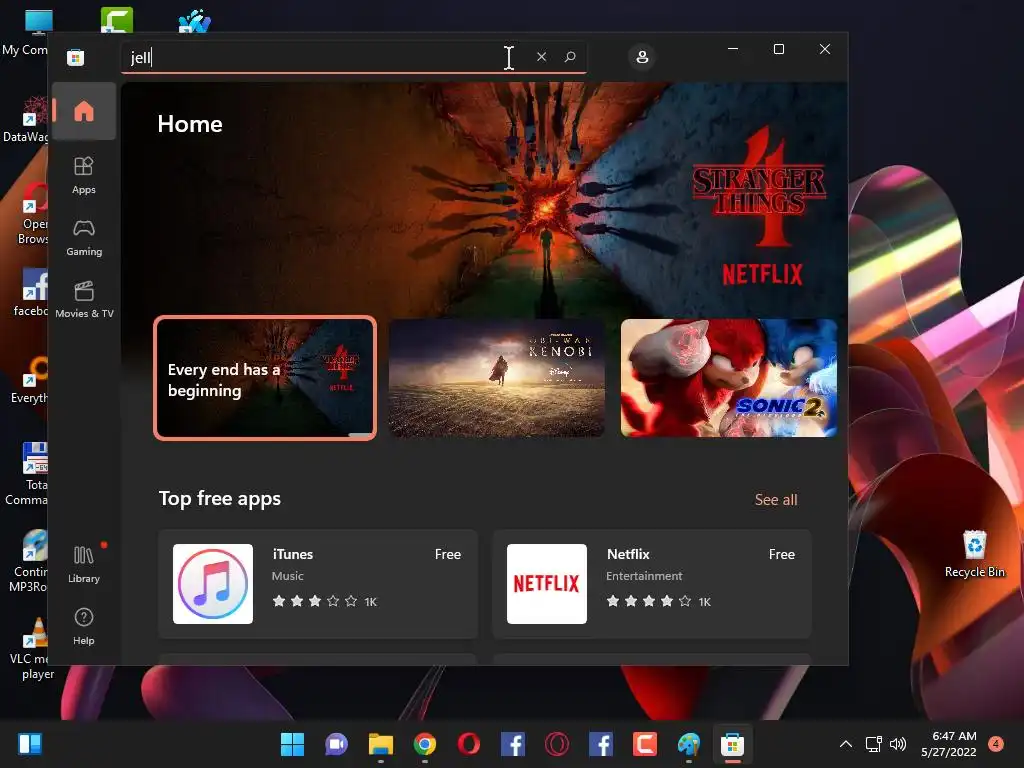Open the notification count badge
The image size is (1024, 768).
click(996, 743)
